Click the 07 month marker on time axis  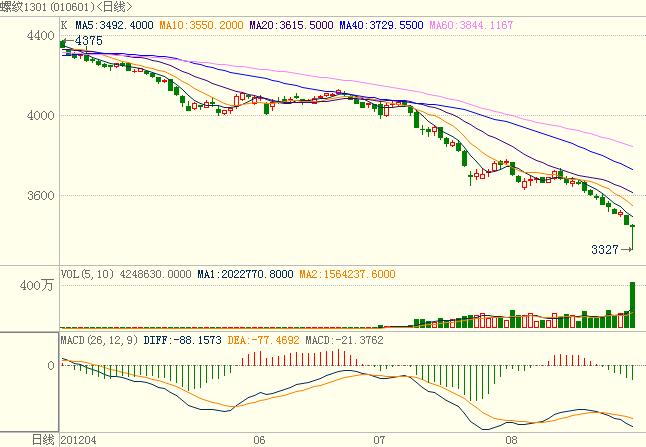[x=379, y=440]
